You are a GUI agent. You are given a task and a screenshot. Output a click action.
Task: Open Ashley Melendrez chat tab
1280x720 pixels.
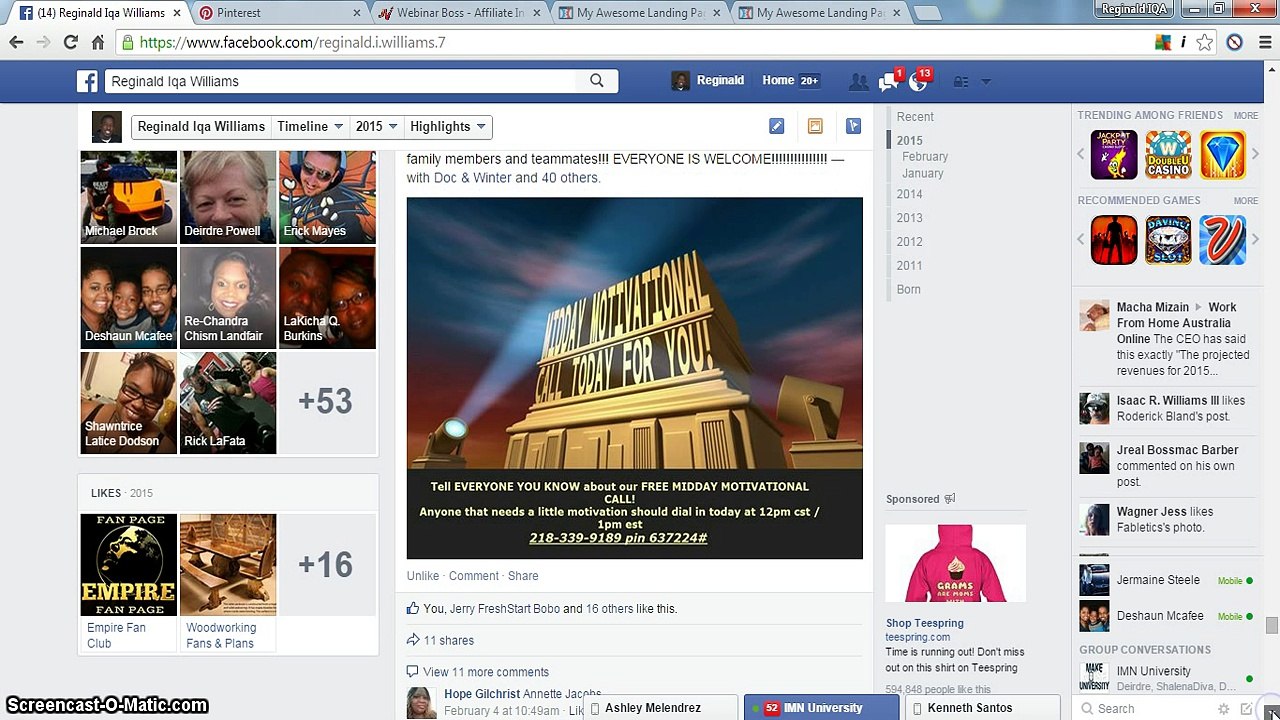(660, 708)
